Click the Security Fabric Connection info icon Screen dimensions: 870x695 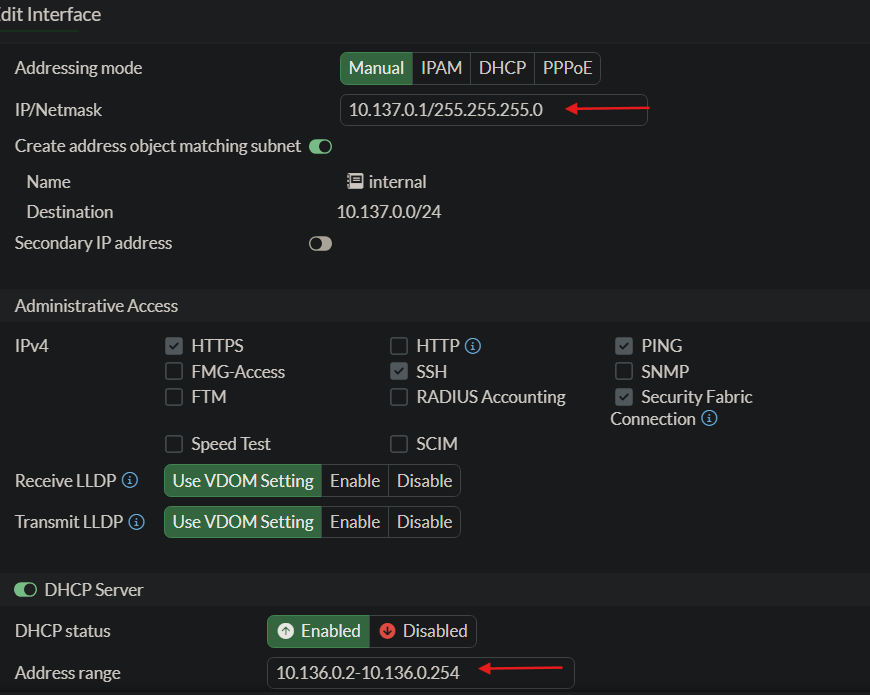point(709,418)
